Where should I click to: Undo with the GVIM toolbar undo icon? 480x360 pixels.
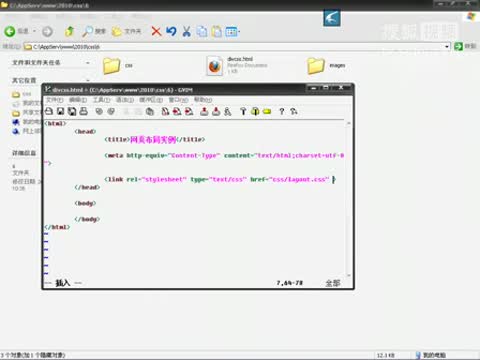pos(99,111)
